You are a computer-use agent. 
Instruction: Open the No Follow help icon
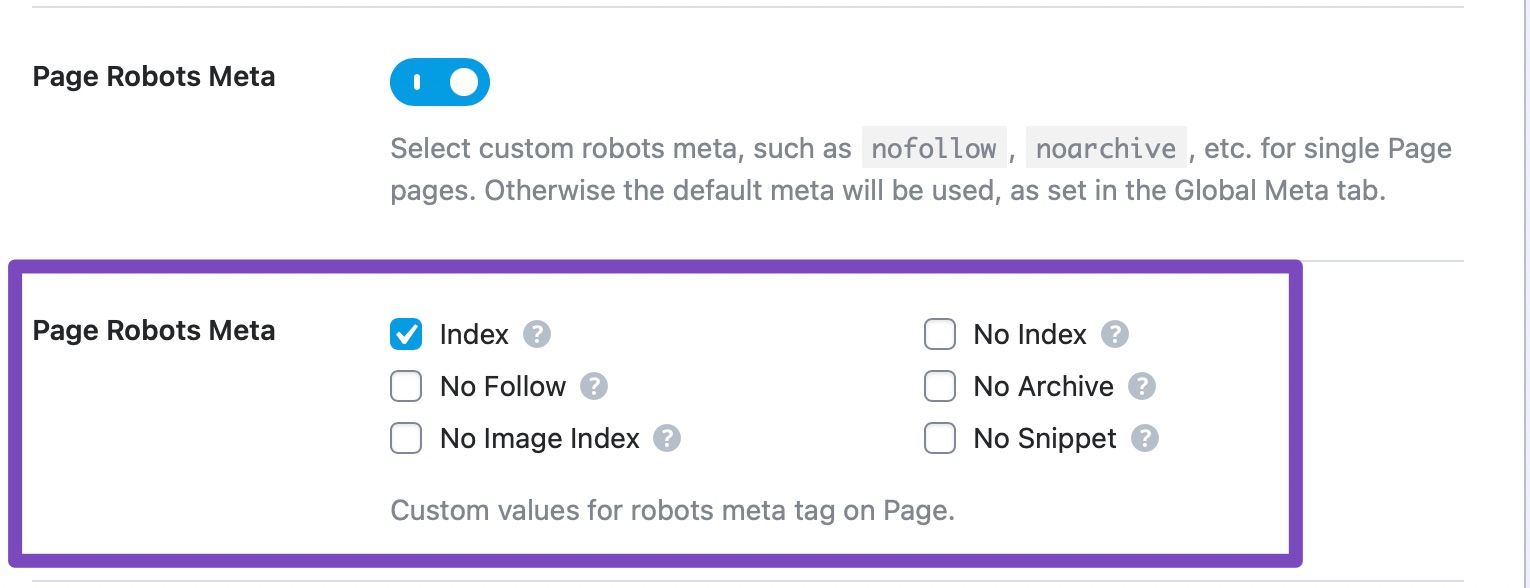point(594,386)
